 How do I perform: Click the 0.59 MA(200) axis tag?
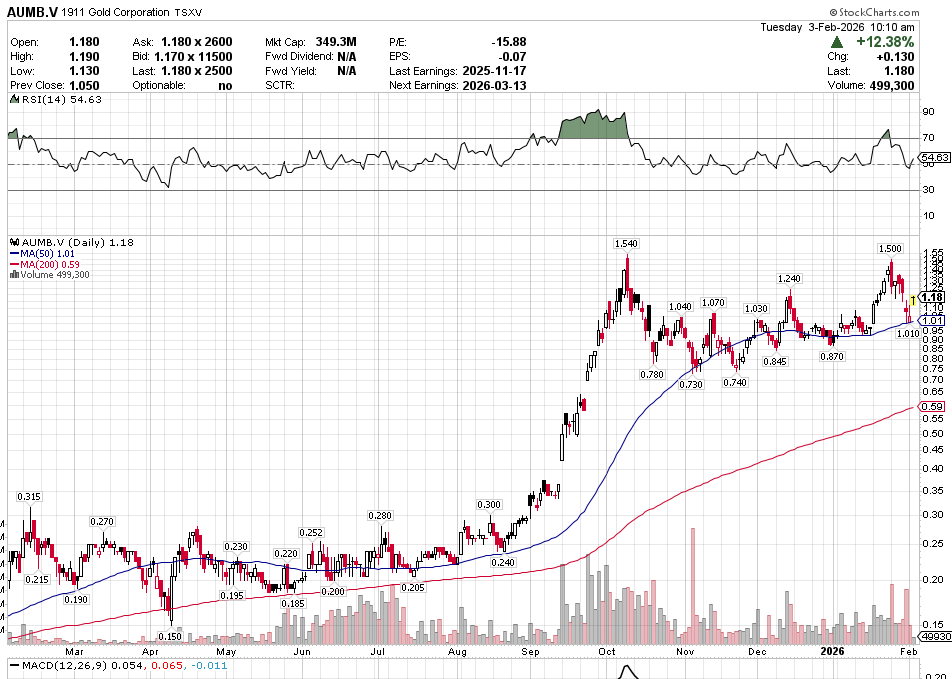click(x=933, y=407)
